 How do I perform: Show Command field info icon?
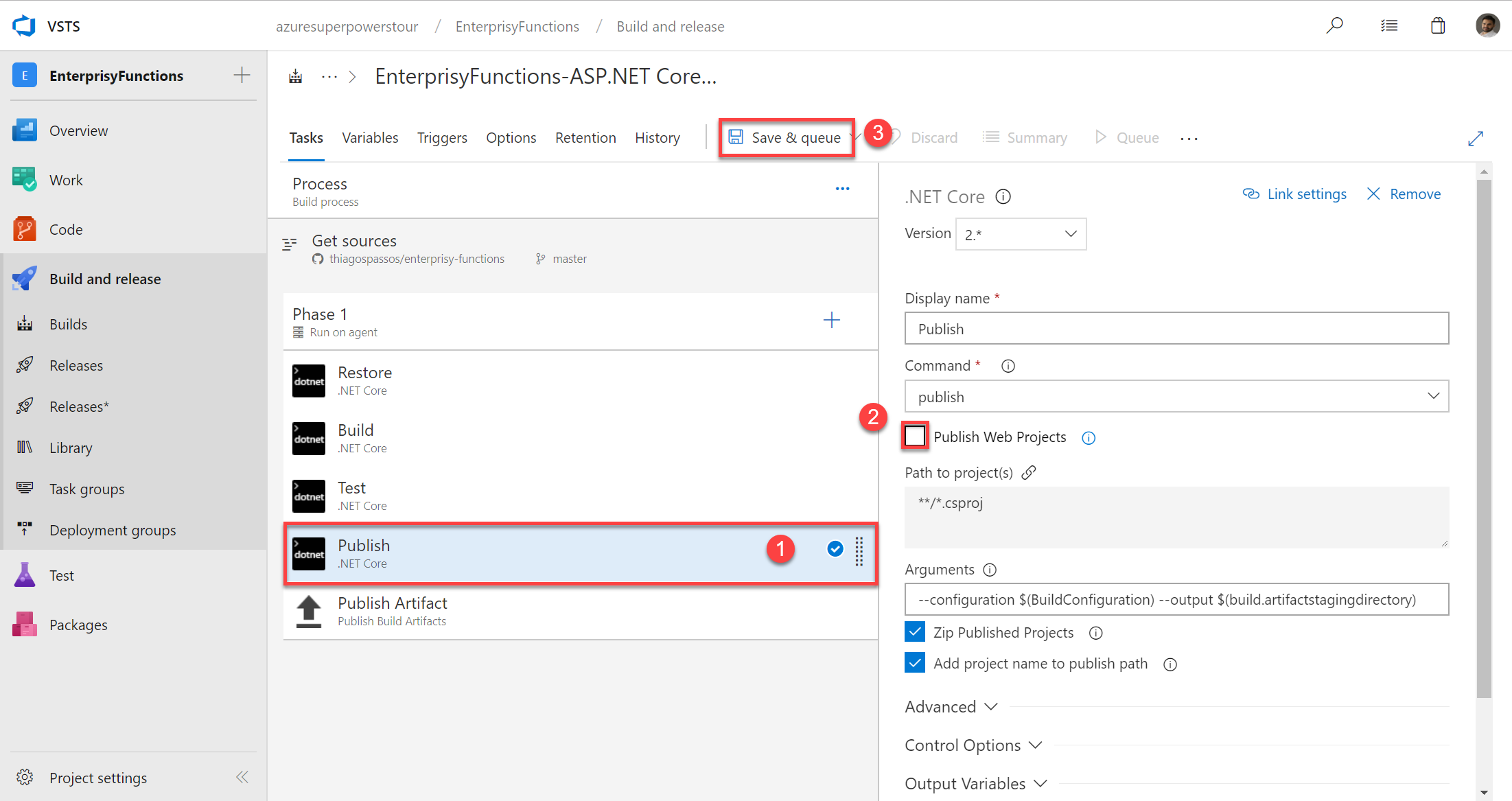pos(1008,366)
